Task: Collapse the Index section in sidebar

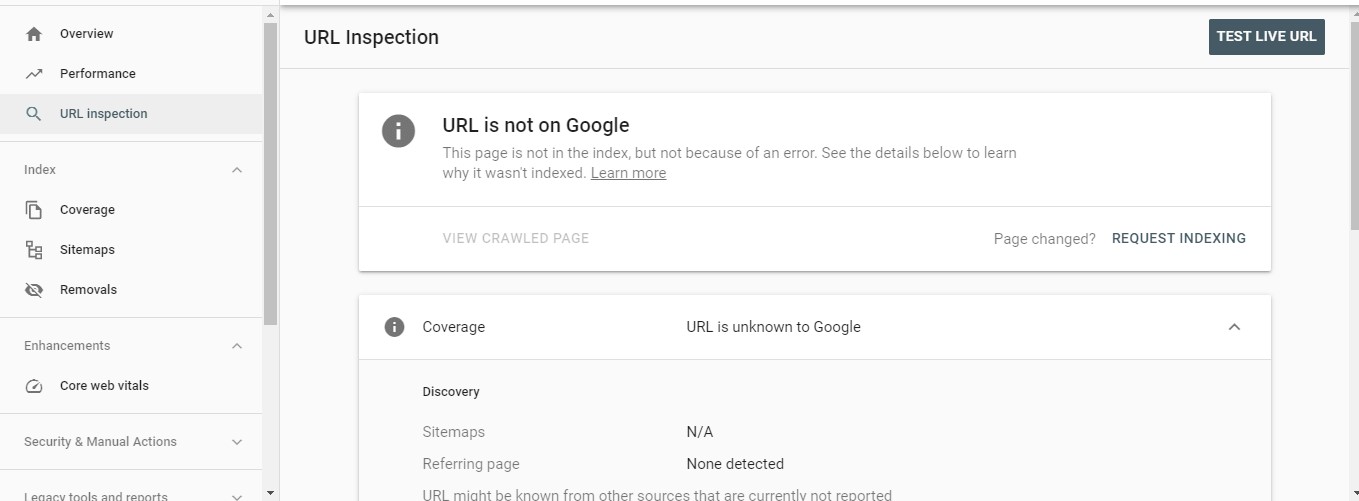Action: (x=237, y=170)
